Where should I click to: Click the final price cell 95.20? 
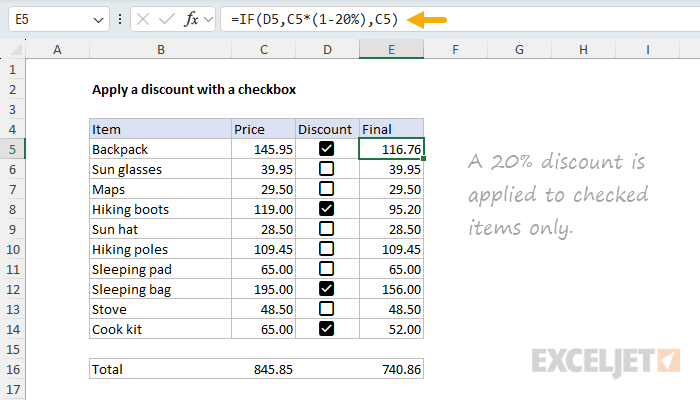[x=392, y=209]
